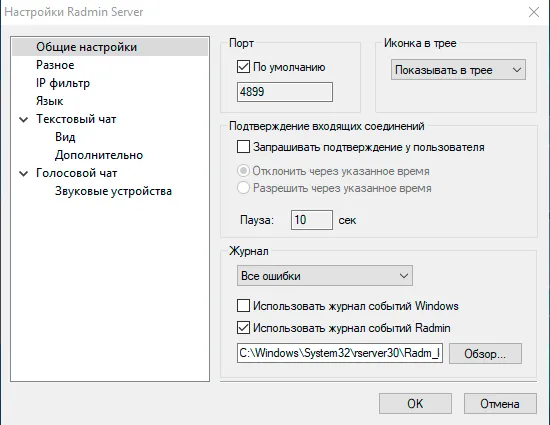Select the Текстовый чат tree item

pos(76,119)
